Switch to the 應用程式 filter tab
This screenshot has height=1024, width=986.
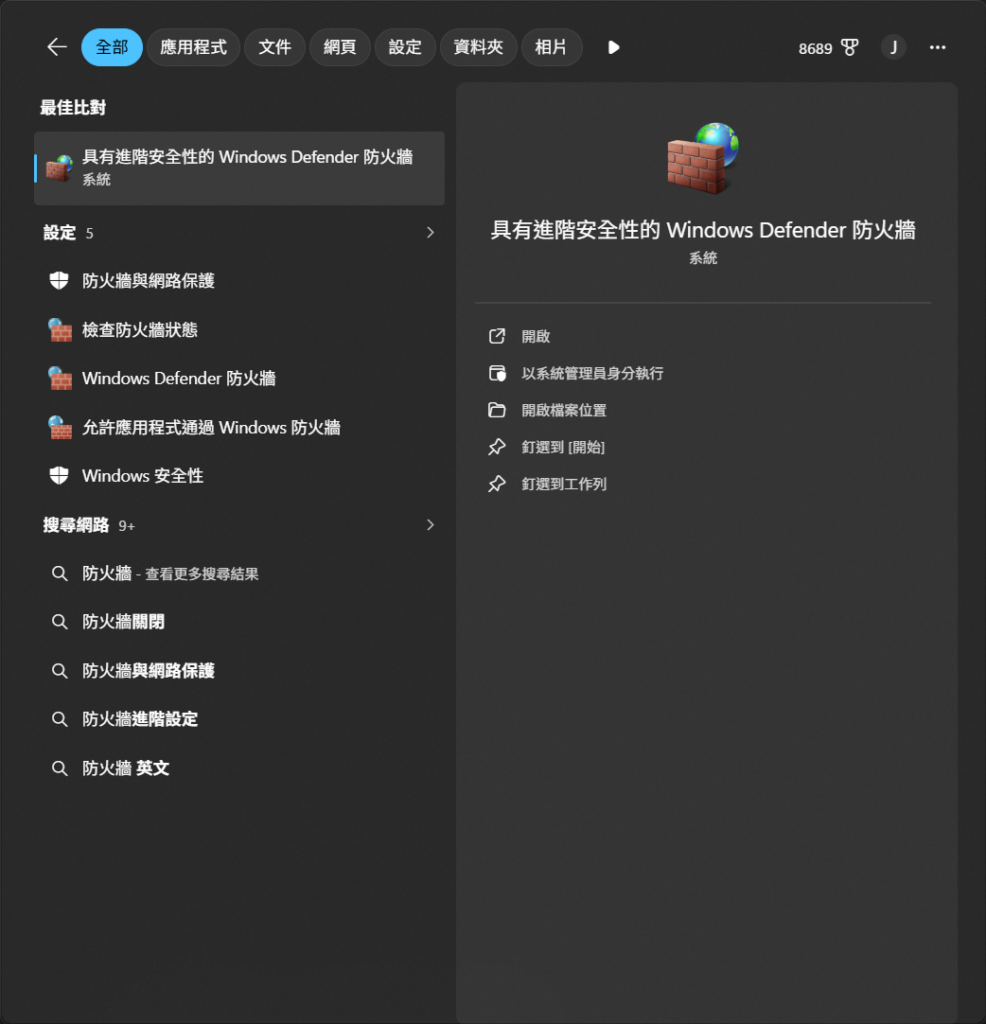click(193, 48)
